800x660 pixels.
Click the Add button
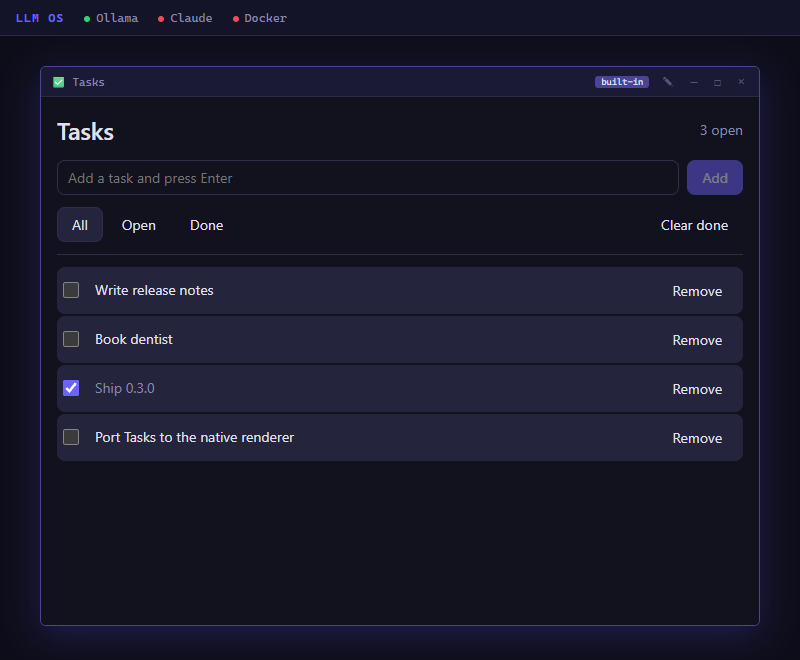coord(715,177)
